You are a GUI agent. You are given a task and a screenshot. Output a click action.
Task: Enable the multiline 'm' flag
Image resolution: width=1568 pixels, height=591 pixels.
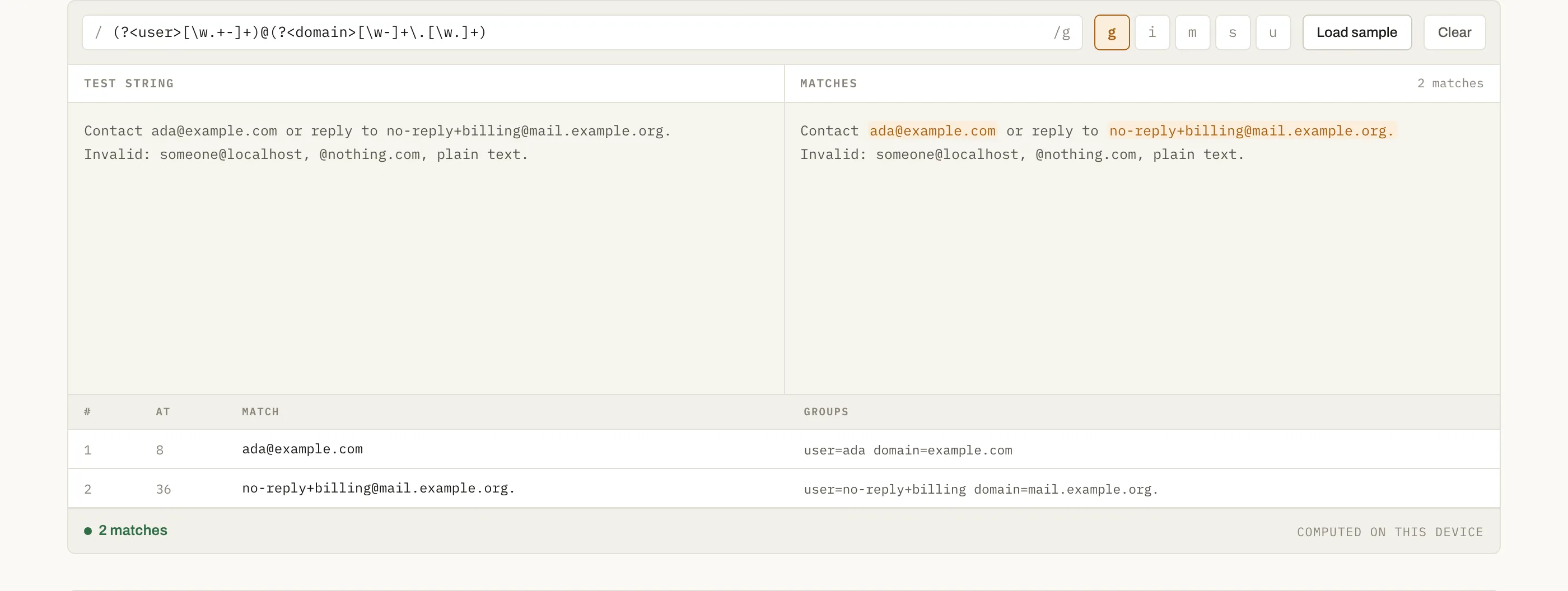[x=1192, y=32]
